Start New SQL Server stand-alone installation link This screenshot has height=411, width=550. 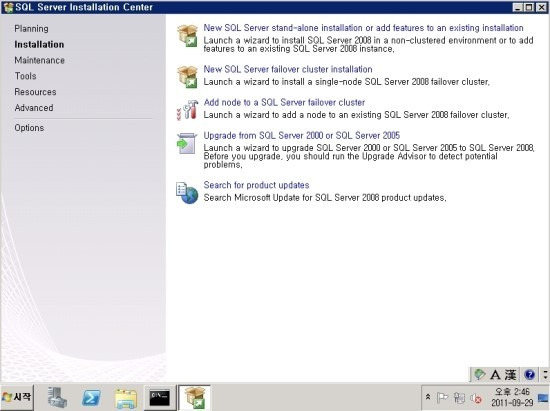363,28
